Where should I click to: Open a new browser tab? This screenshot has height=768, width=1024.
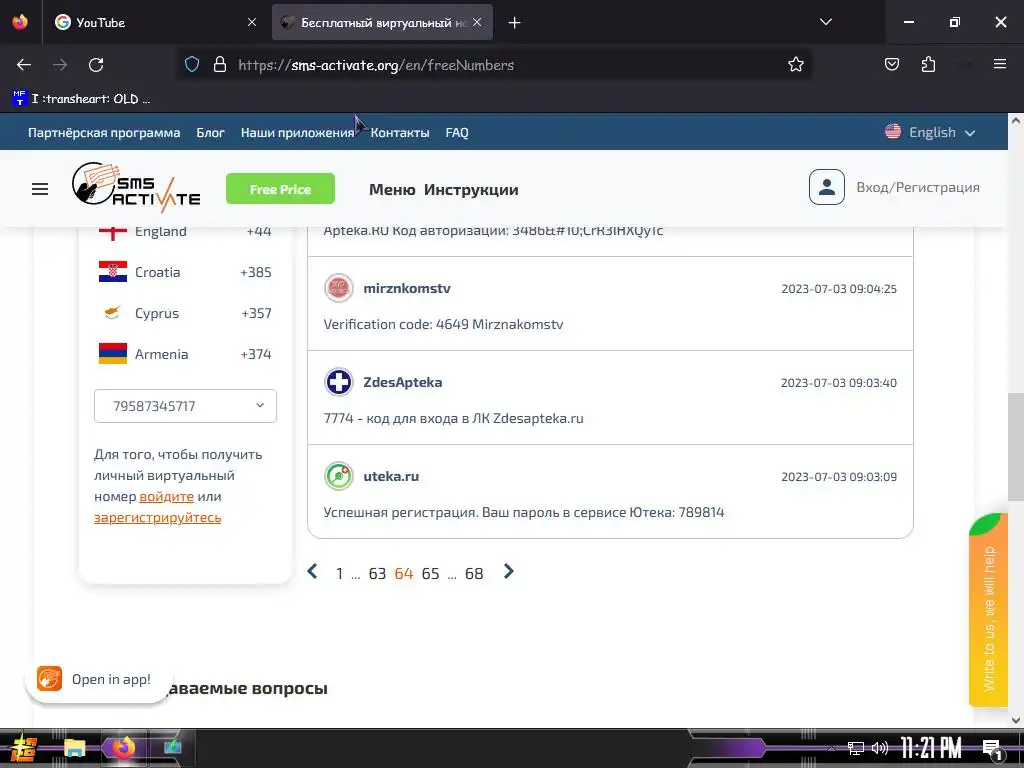(515, 23)
